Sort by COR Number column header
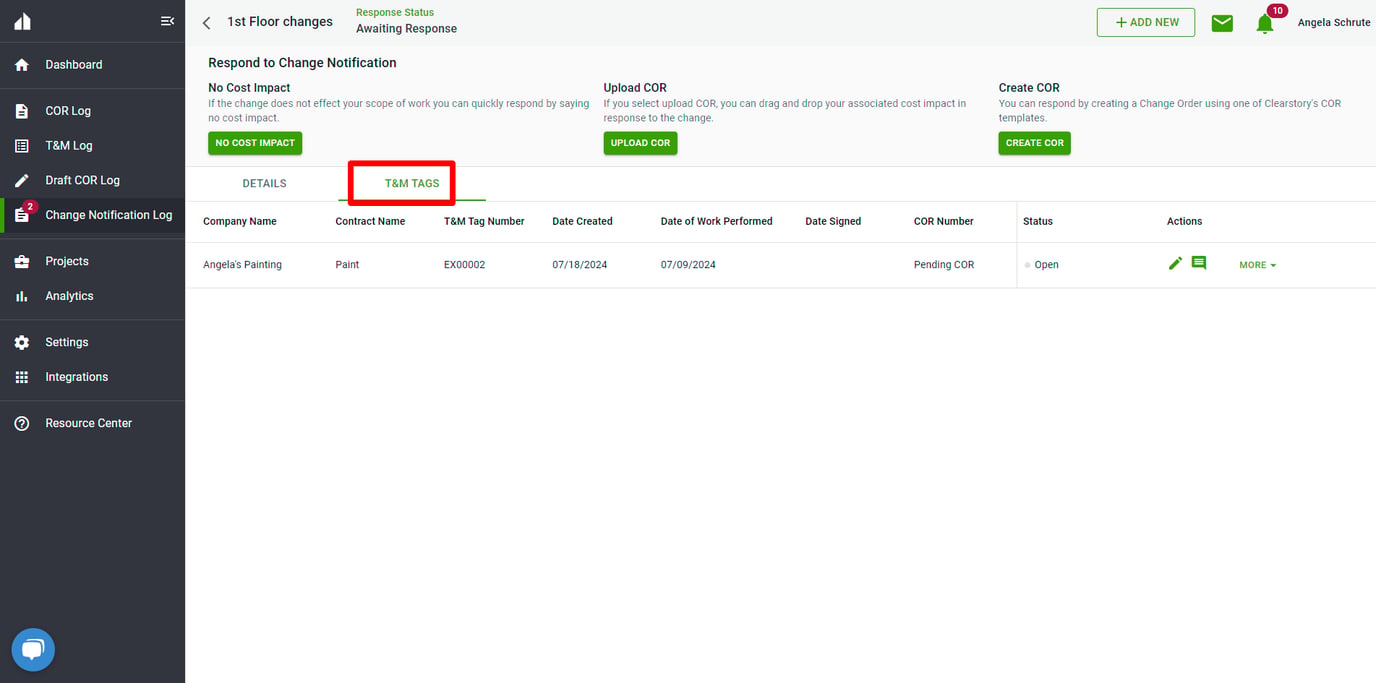 [943, 222]
